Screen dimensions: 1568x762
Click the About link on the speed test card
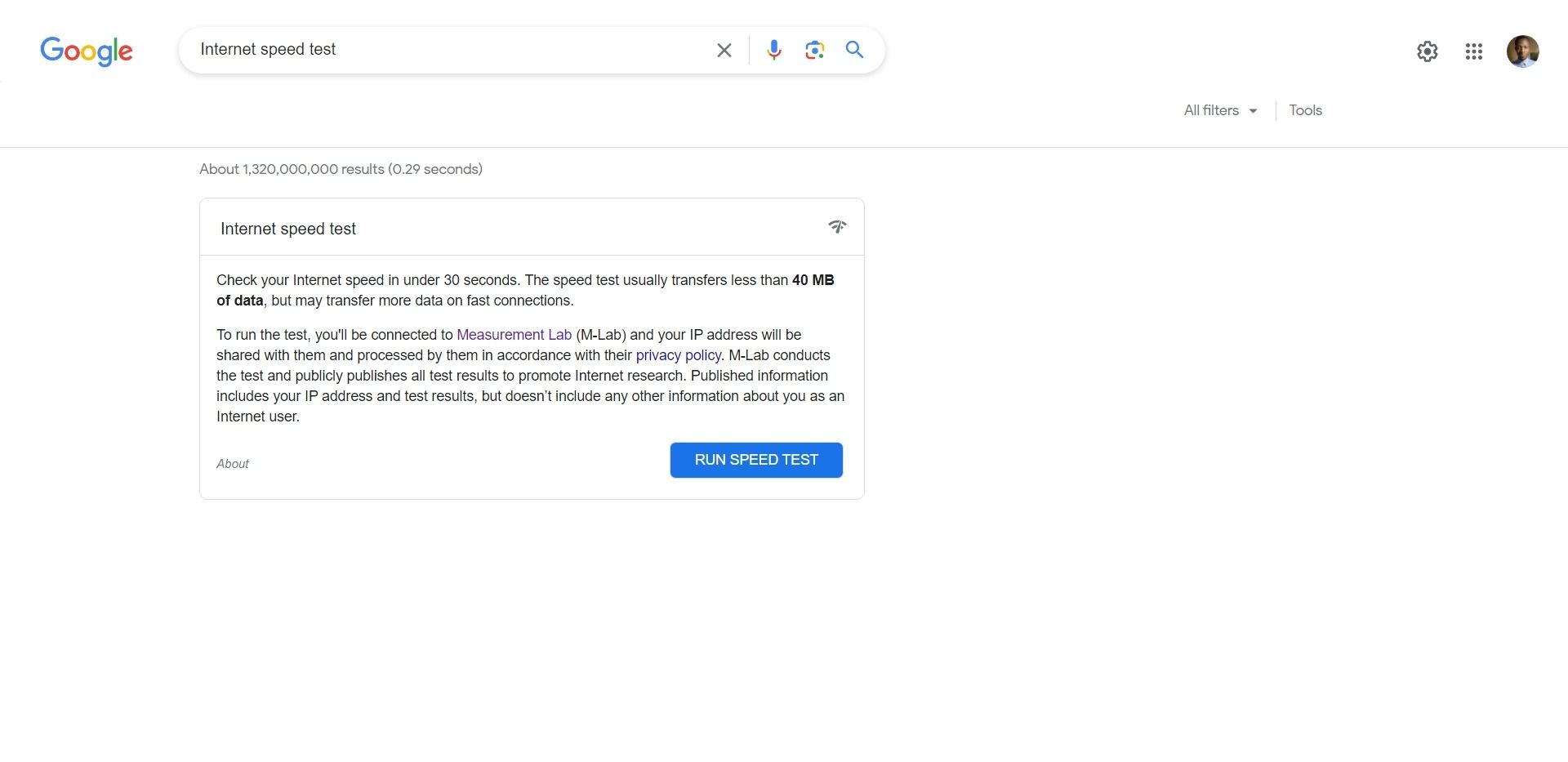click(233, 463)
